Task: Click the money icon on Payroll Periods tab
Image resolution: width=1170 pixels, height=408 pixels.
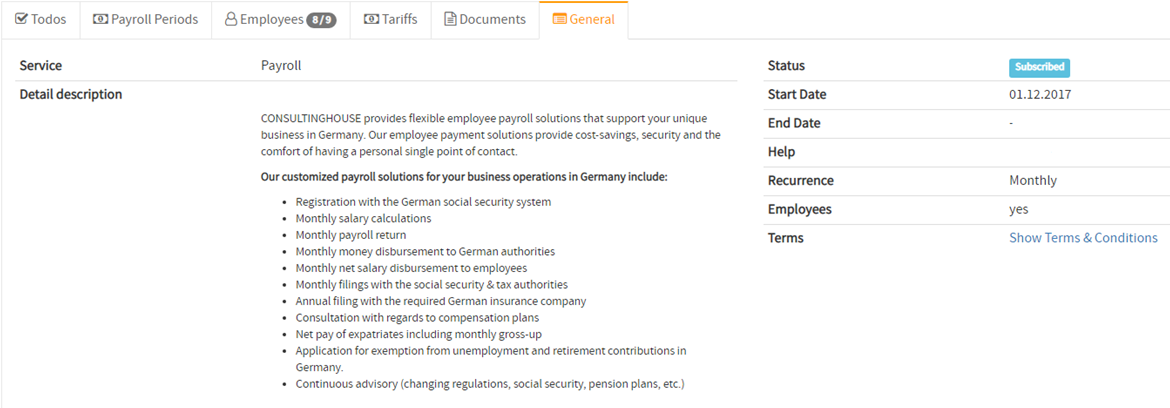Action: point(100,19)
